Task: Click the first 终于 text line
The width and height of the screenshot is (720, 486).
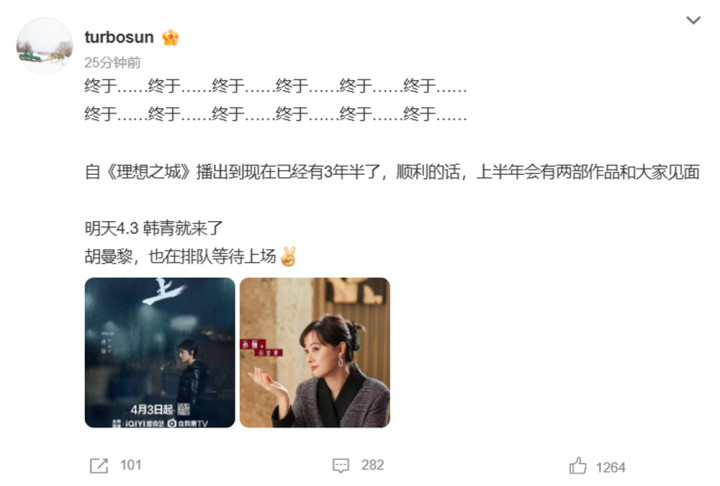Action: click(x=276, y=86)
